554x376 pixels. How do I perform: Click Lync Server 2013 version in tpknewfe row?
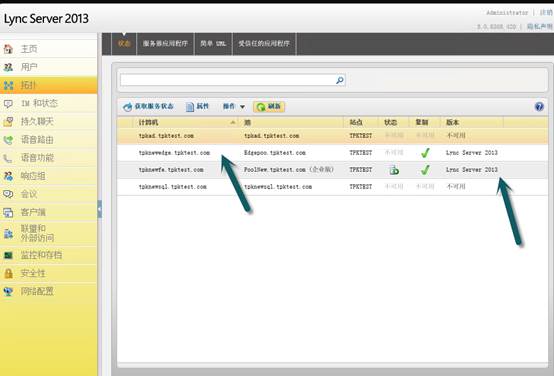point(472,170)
